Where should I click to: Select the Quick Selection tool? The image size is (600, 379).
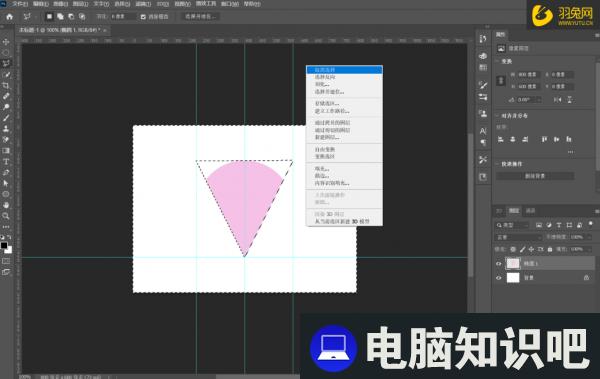point(6,74)
